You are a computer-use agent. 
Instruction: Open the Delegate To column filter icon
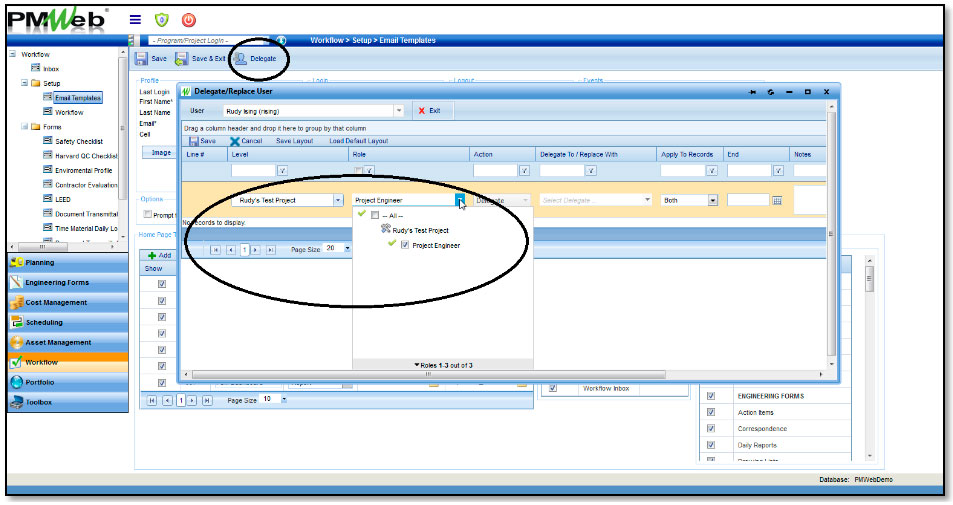point(590,171)
